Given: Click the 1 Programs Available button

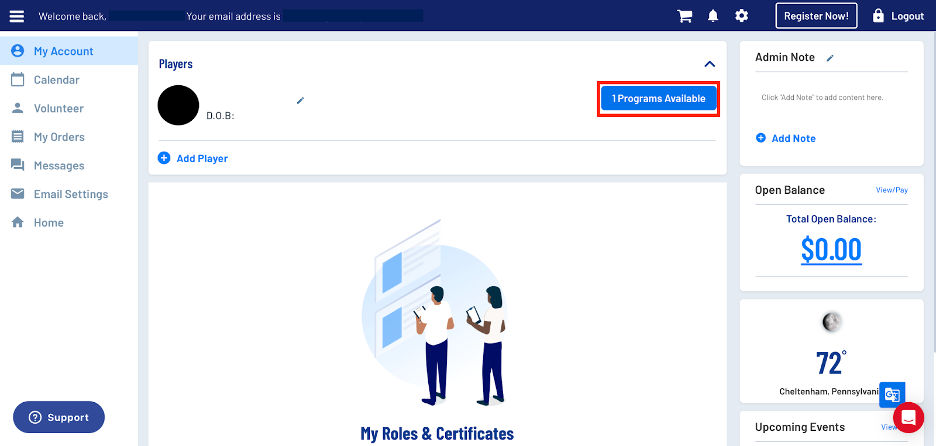Looking at the screenshot, I should 658,99.
